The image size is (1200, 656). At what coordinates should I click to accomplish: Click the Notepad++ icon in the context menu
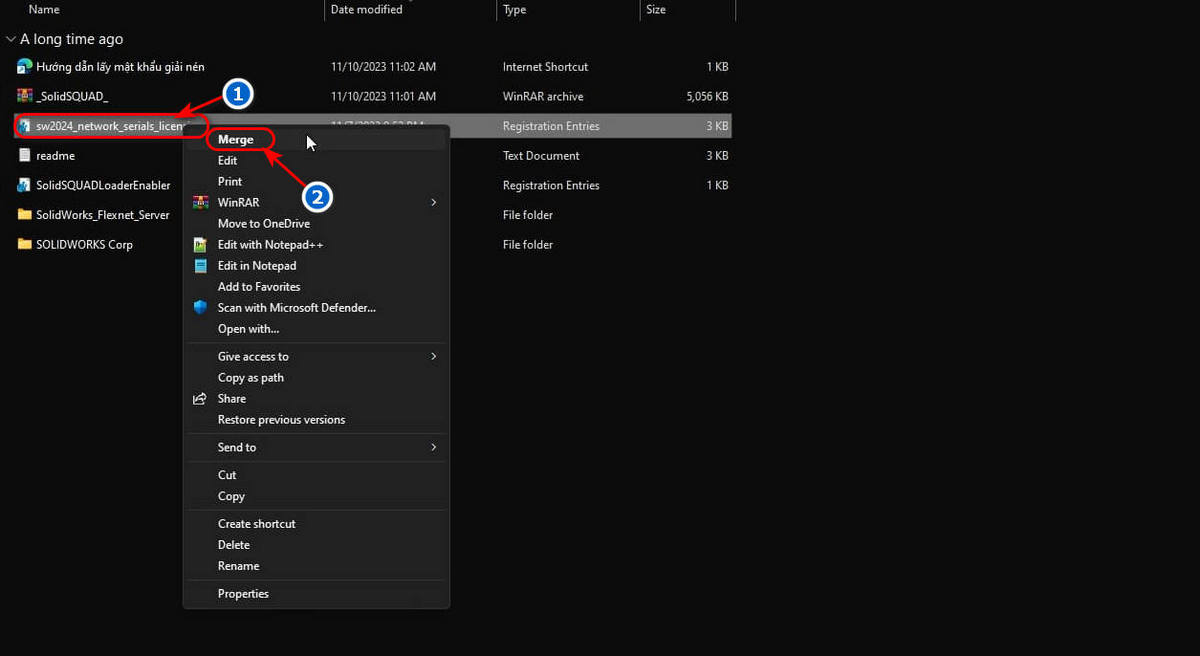[200, 245]
